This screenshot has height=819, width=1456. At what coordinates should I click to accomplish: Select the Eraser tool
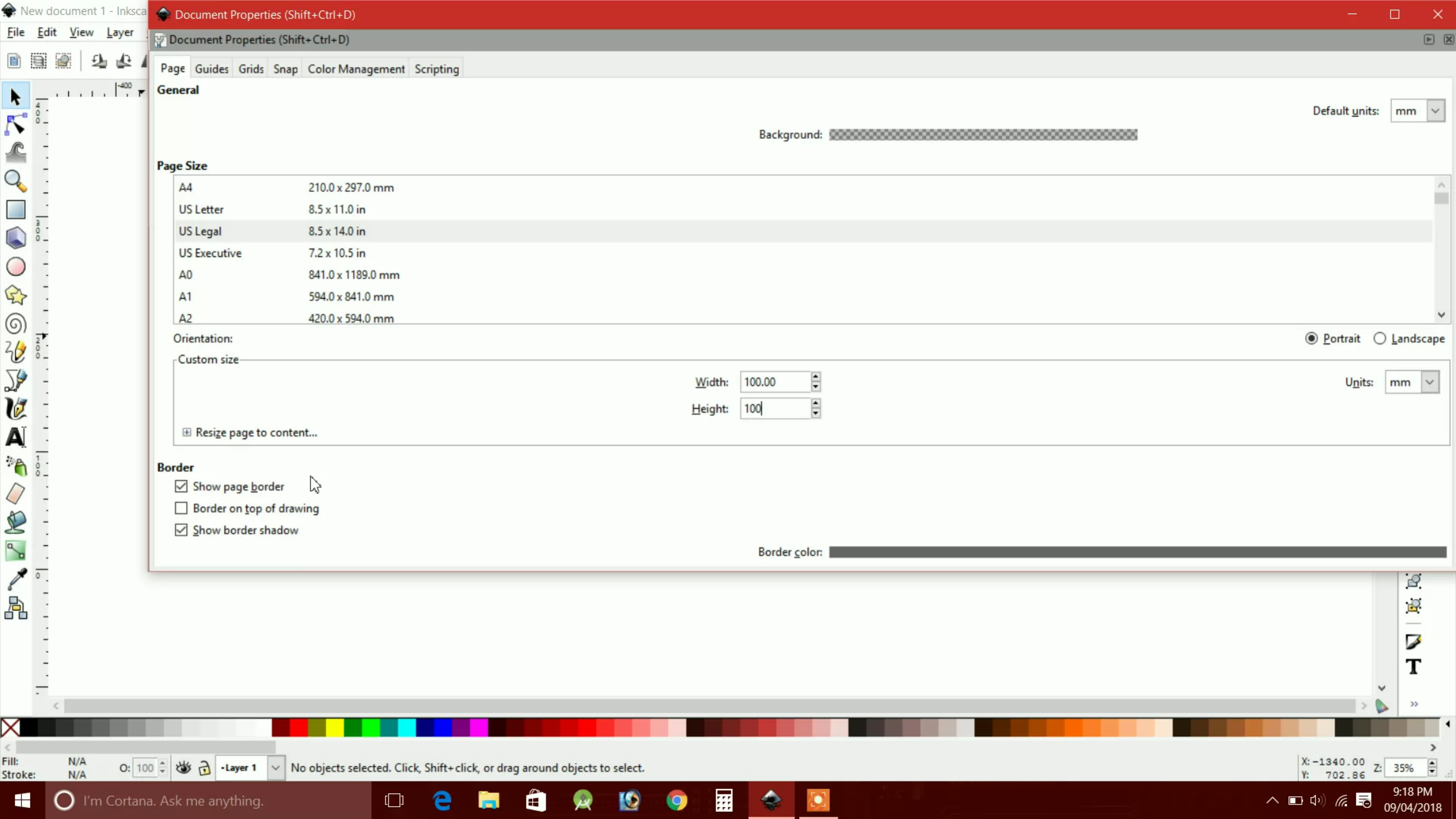click(15, 493)
